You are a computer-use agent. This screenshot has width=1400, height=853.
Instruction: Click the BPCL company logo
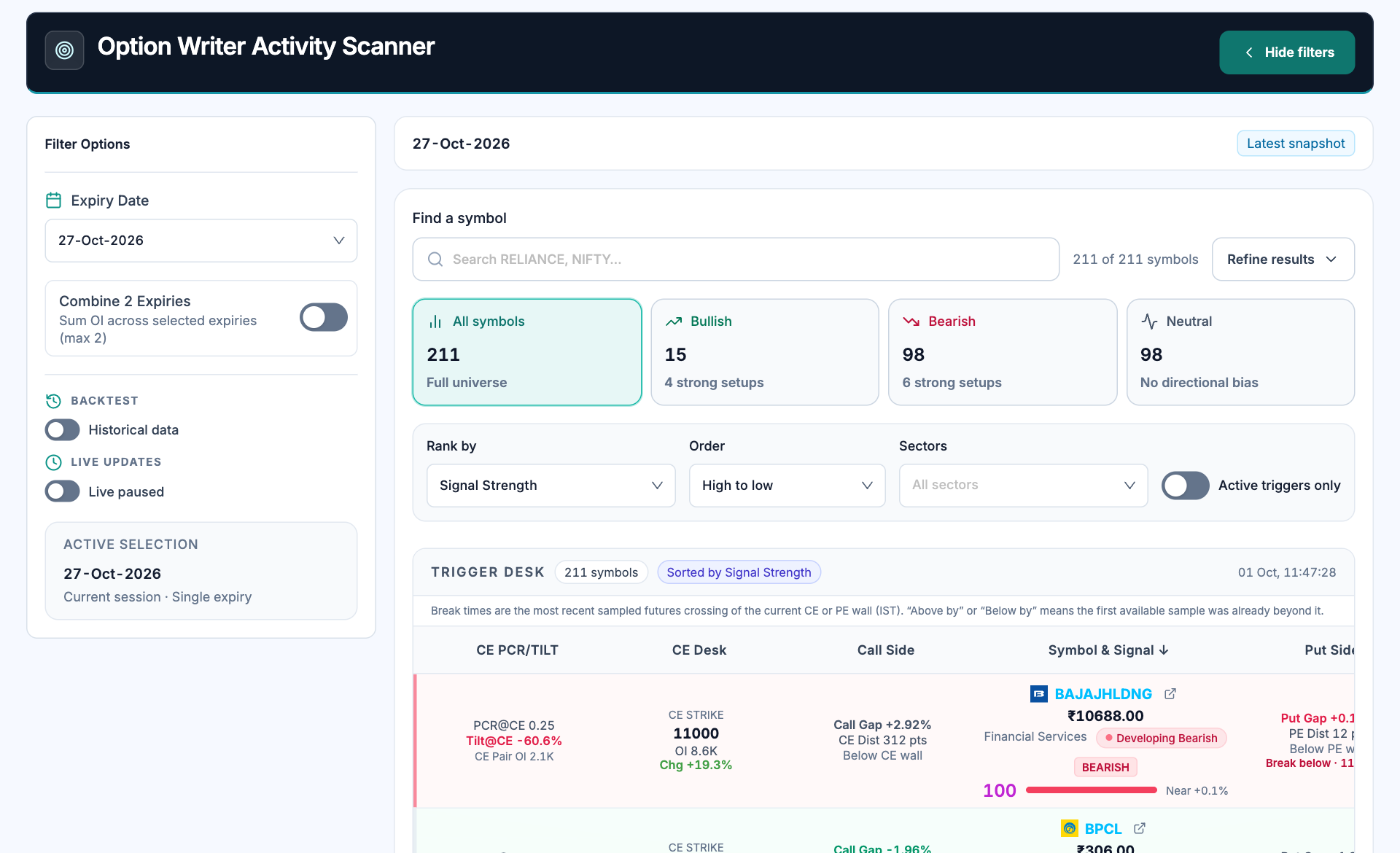coord(1070,828)
